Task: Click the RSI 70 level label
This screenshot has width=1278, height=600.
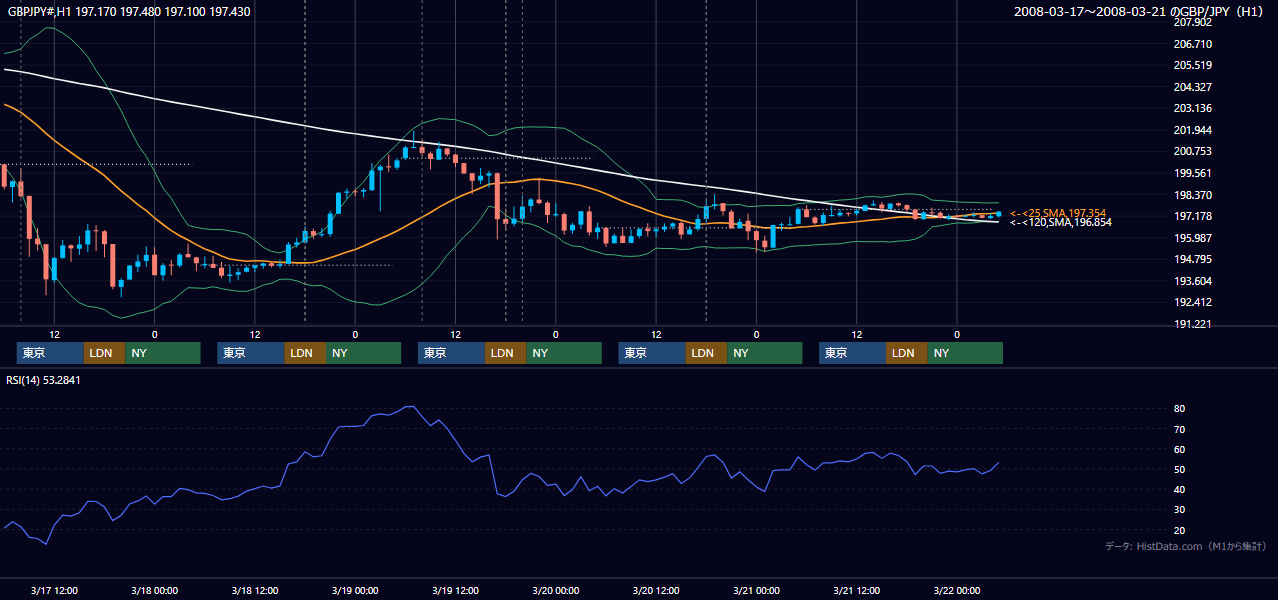Action: click(1179, 429)
